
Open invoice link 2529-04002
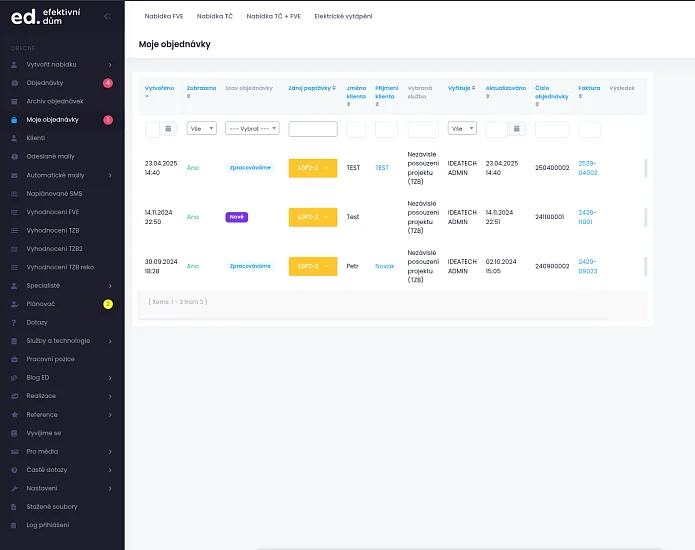pos(588,168)
